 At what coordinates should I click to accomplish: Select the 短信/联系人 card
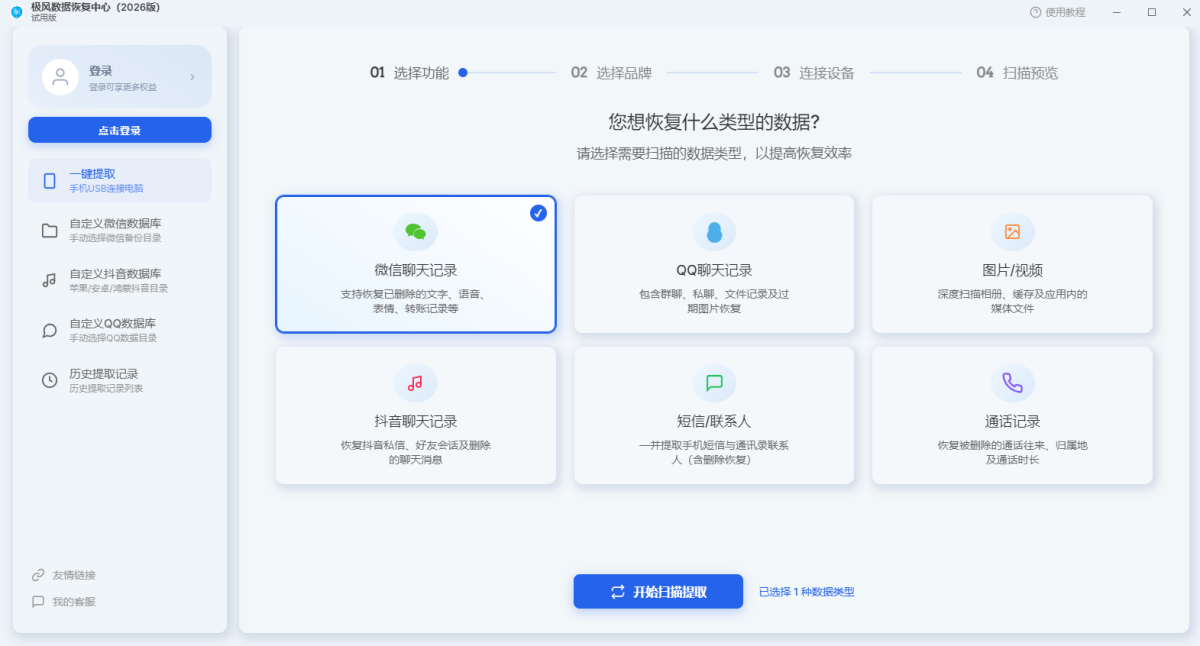pyautogui.click(x=714, y=415)
